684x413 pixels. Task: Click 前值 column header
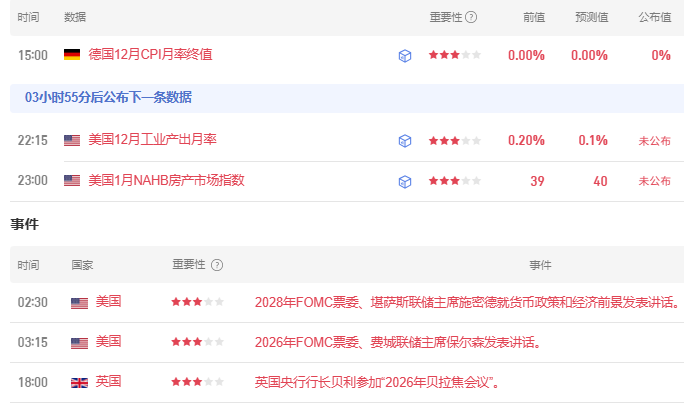(534, 17)
